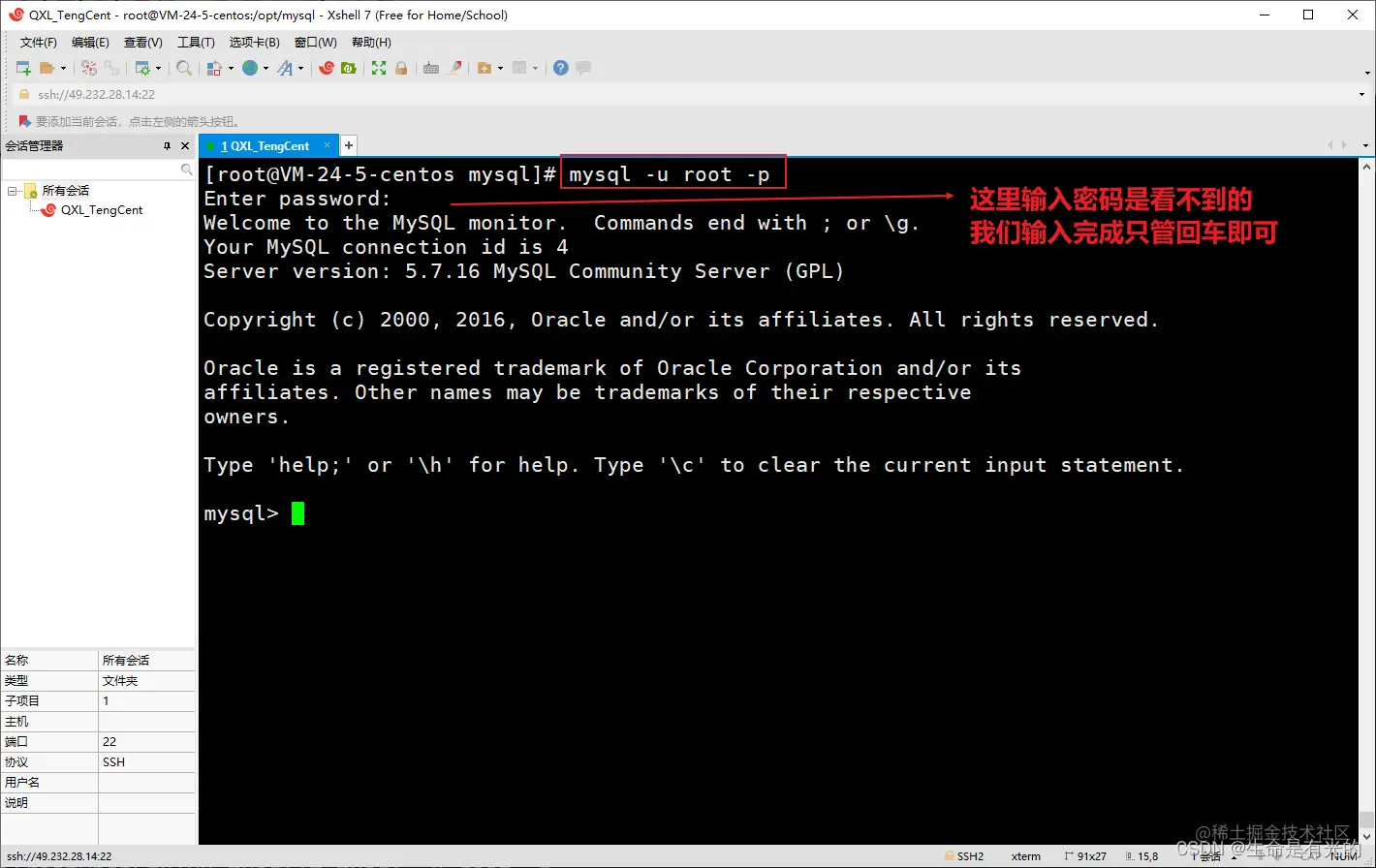The width and height of the screenshot is (1376, 868).
Task: Click the New Session toolbar icon
Action: click(23, 68)
